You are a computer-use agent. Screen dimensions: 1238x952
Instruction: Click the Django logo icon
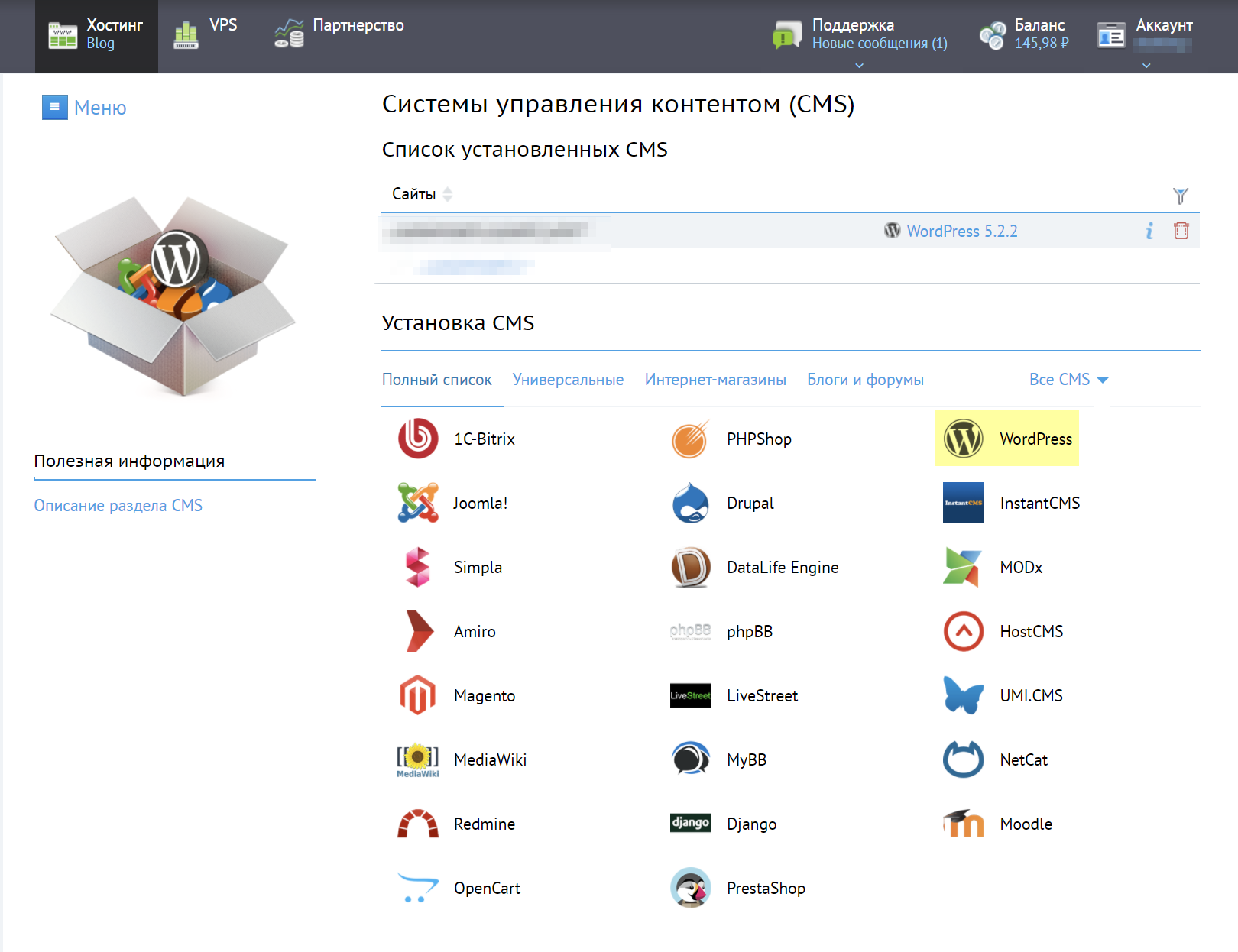point(691,823)
